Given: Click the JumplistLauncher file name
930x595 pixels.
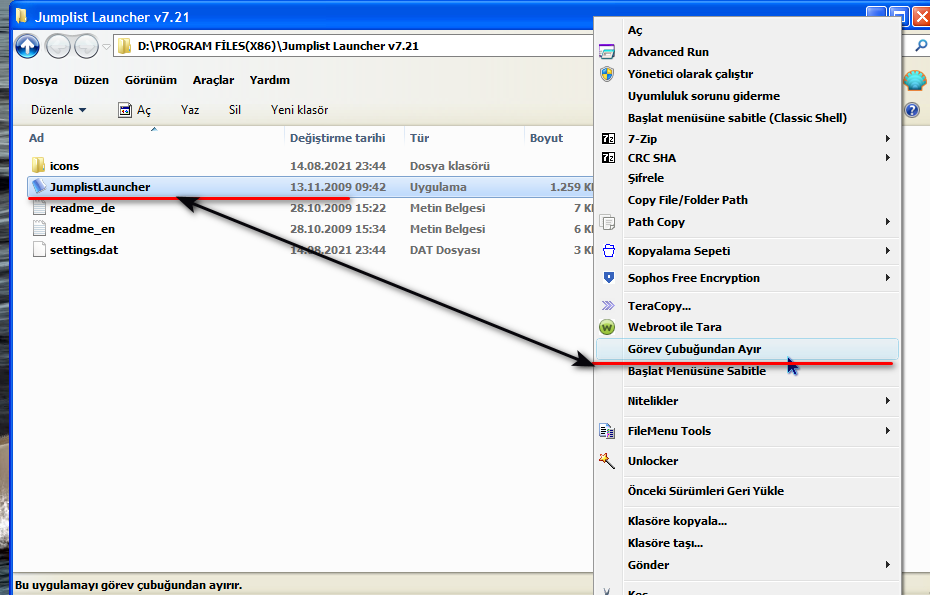Looking at the screenshot, I should pos(100,187).
